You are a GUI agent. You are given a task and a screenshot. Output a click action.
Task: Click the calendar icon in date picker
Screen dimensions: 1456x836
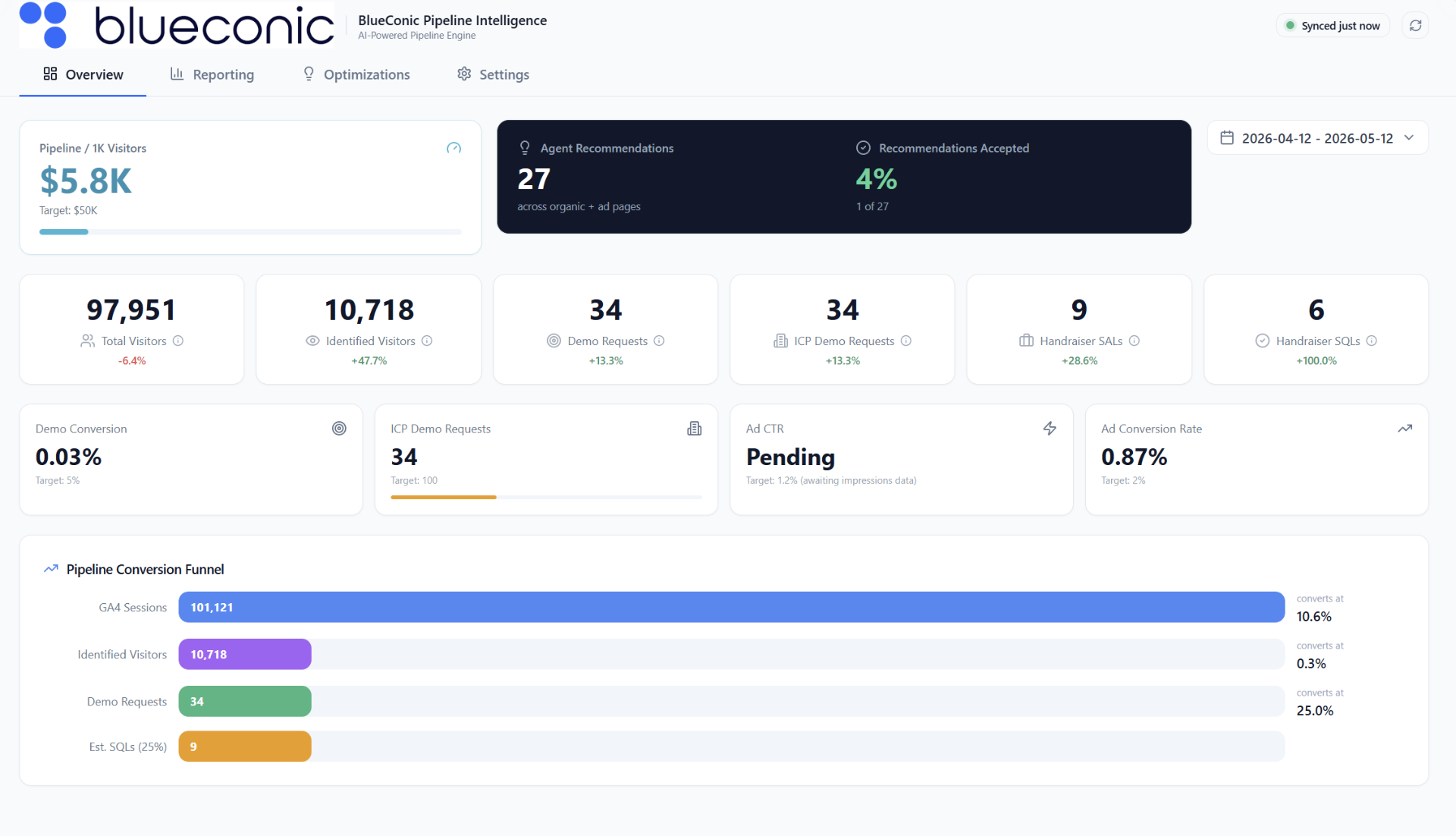[1226, 138]
